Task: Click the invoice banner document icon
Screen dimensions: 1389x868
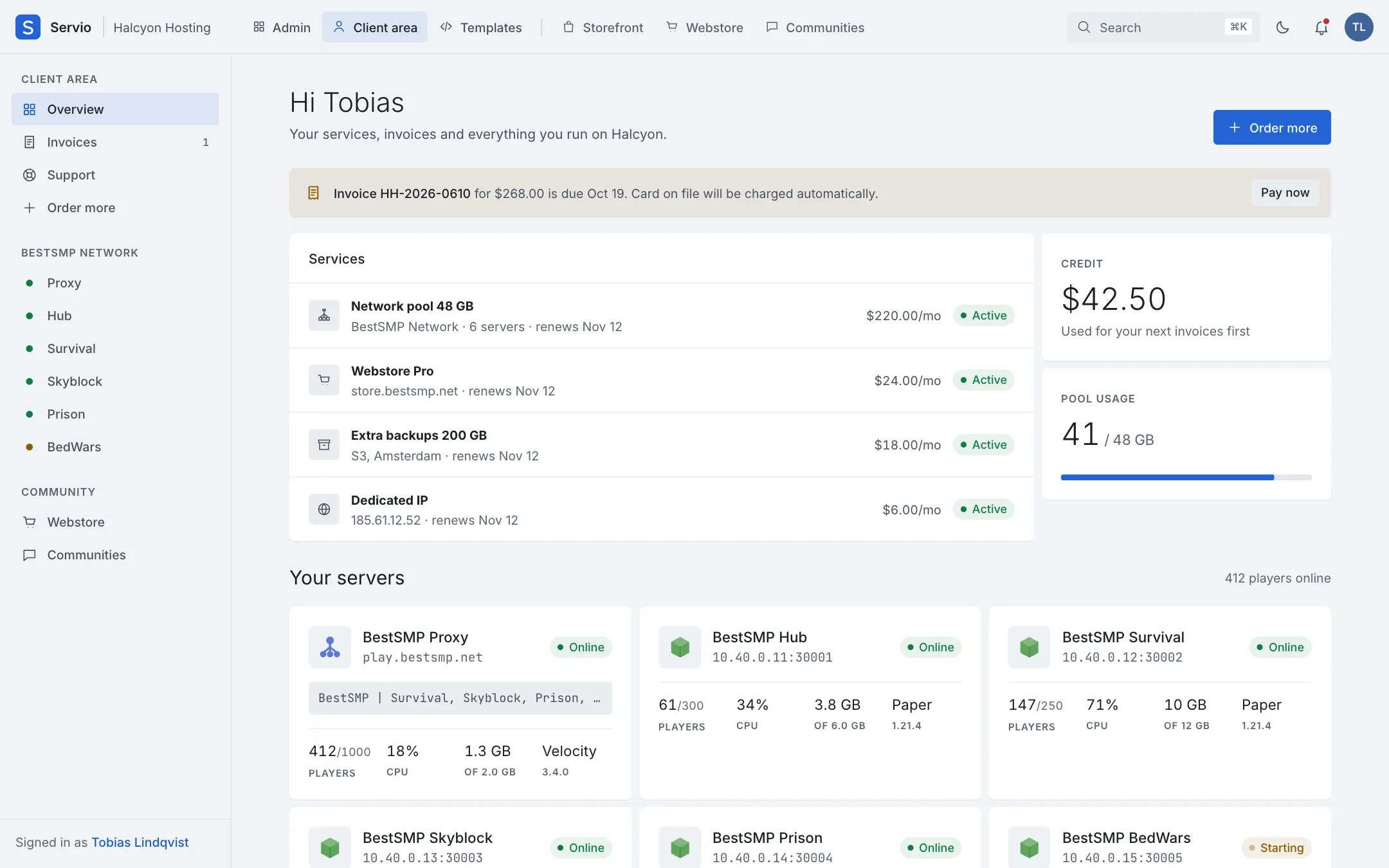Action: (x=314, y=193)
